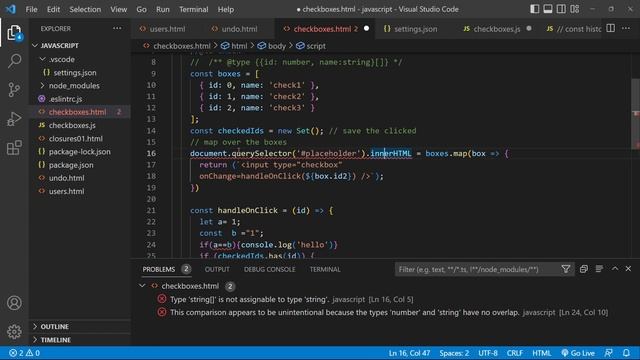Open the Search view in activity bar
The width and height of the screenshot is (640, 360).
(14, 61)
